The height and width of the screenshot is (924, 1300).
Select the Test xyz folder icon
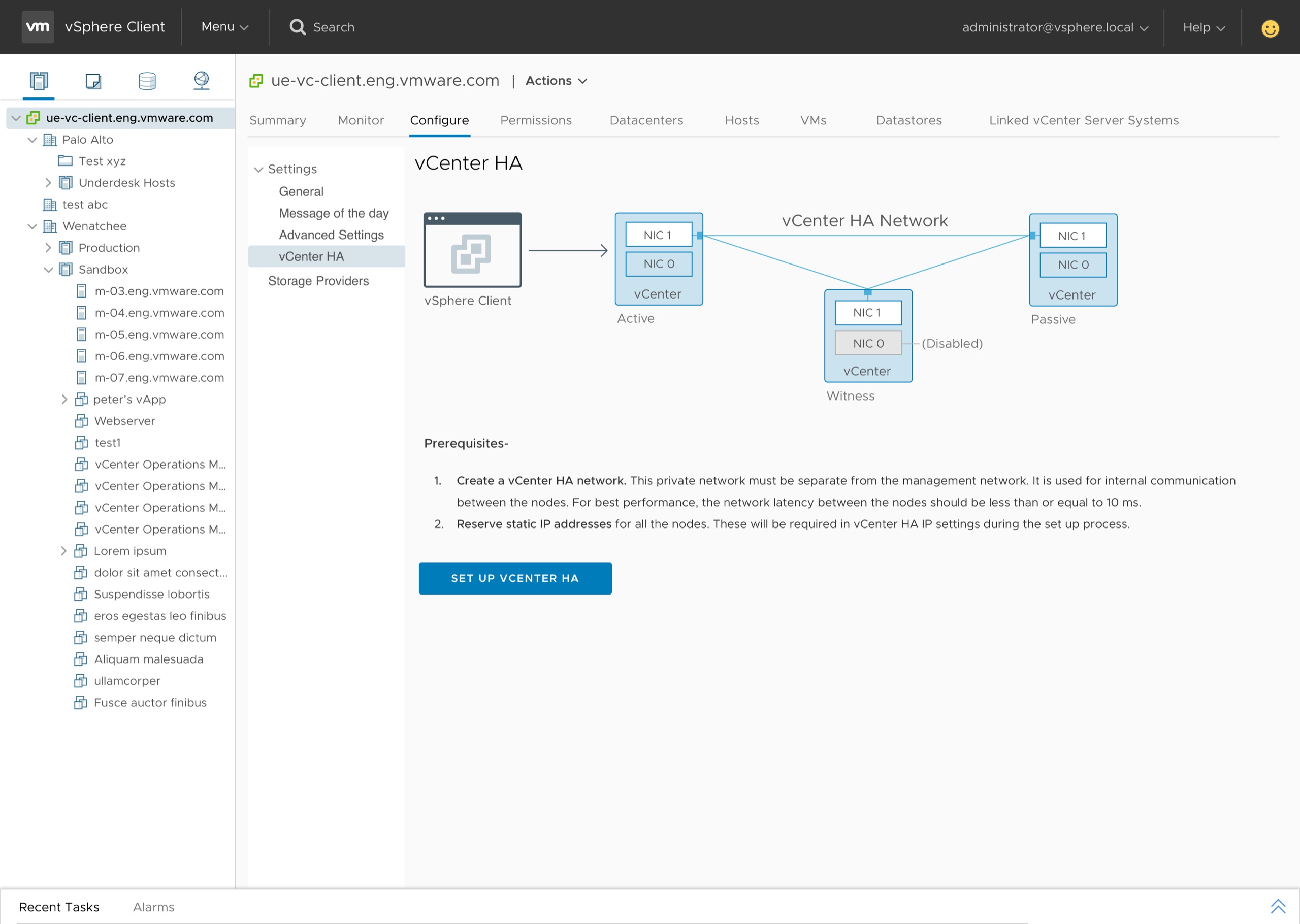pos(65,161)
